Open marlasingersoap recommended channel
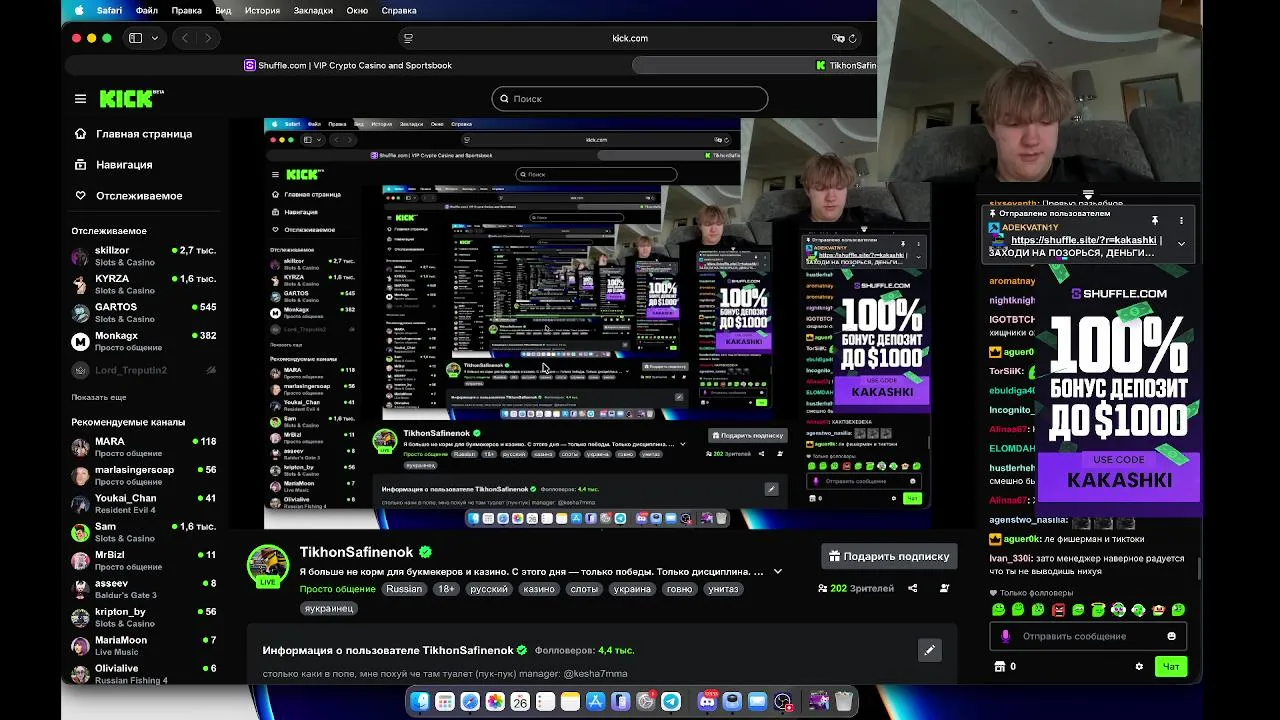This screenshot has width=1280, height=720. point(144,475)
